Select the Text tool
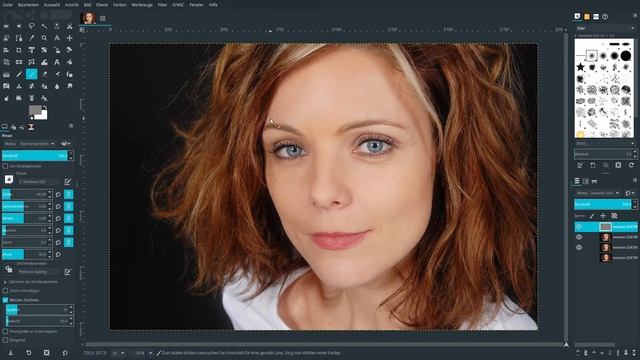This screenshot has height=360, width=640. click(57, 62)
